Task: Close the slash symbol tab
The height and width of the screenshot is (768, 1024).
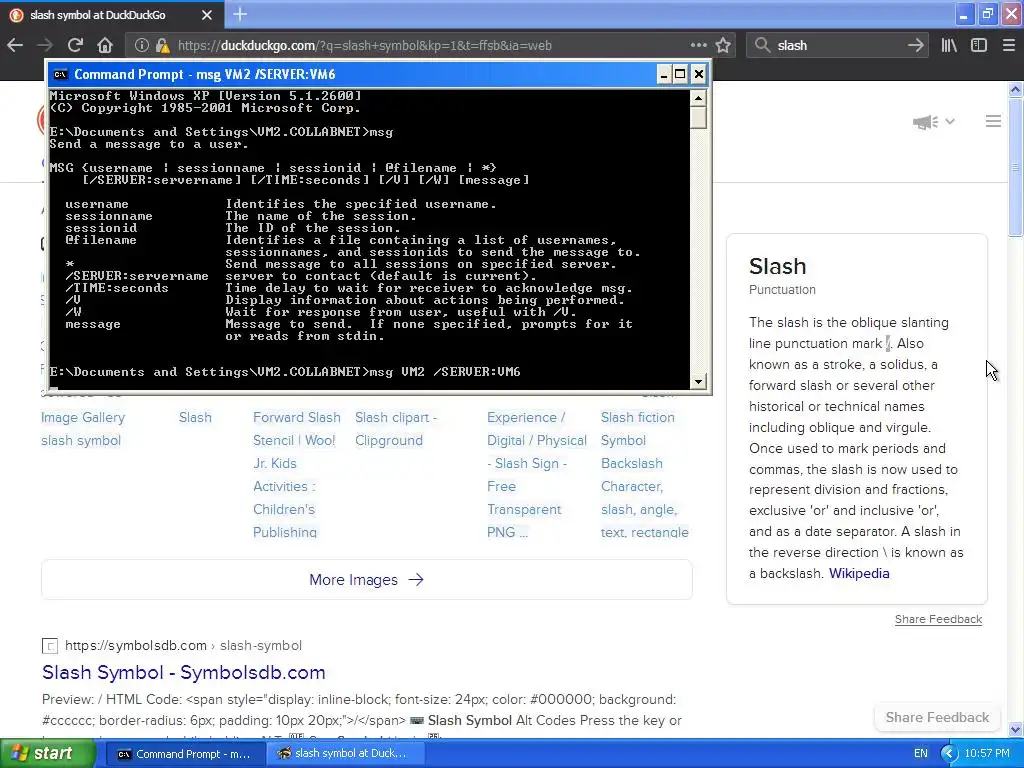Action: click(x=206, y=14)
